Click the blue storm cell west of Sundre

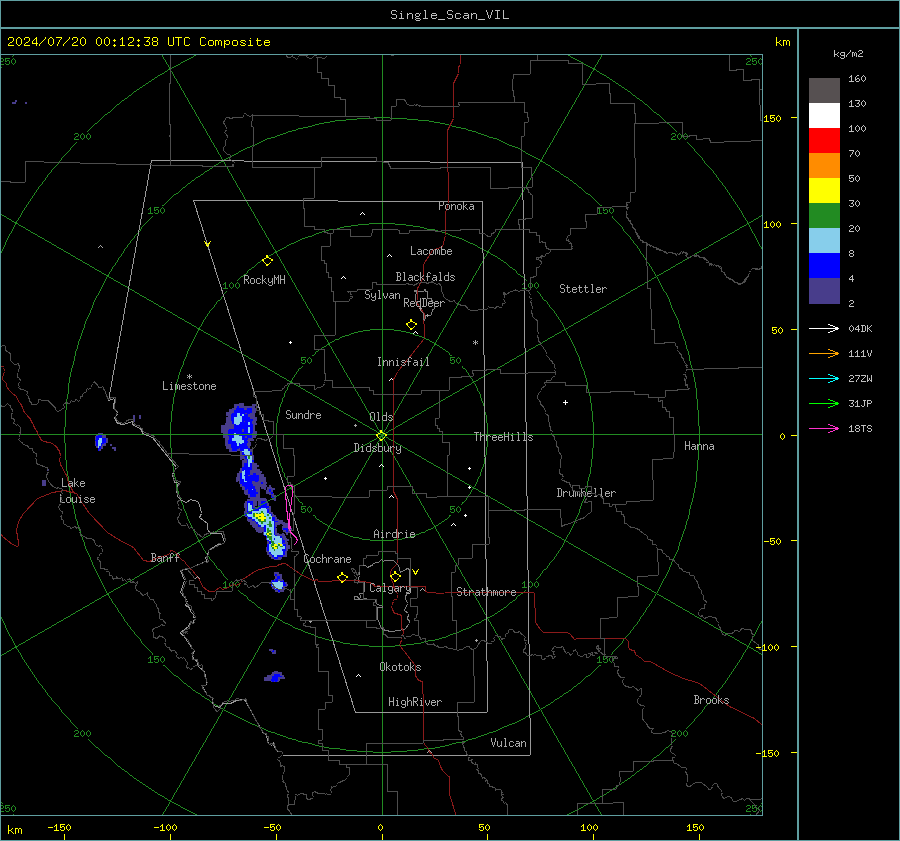tap(239, 427)
